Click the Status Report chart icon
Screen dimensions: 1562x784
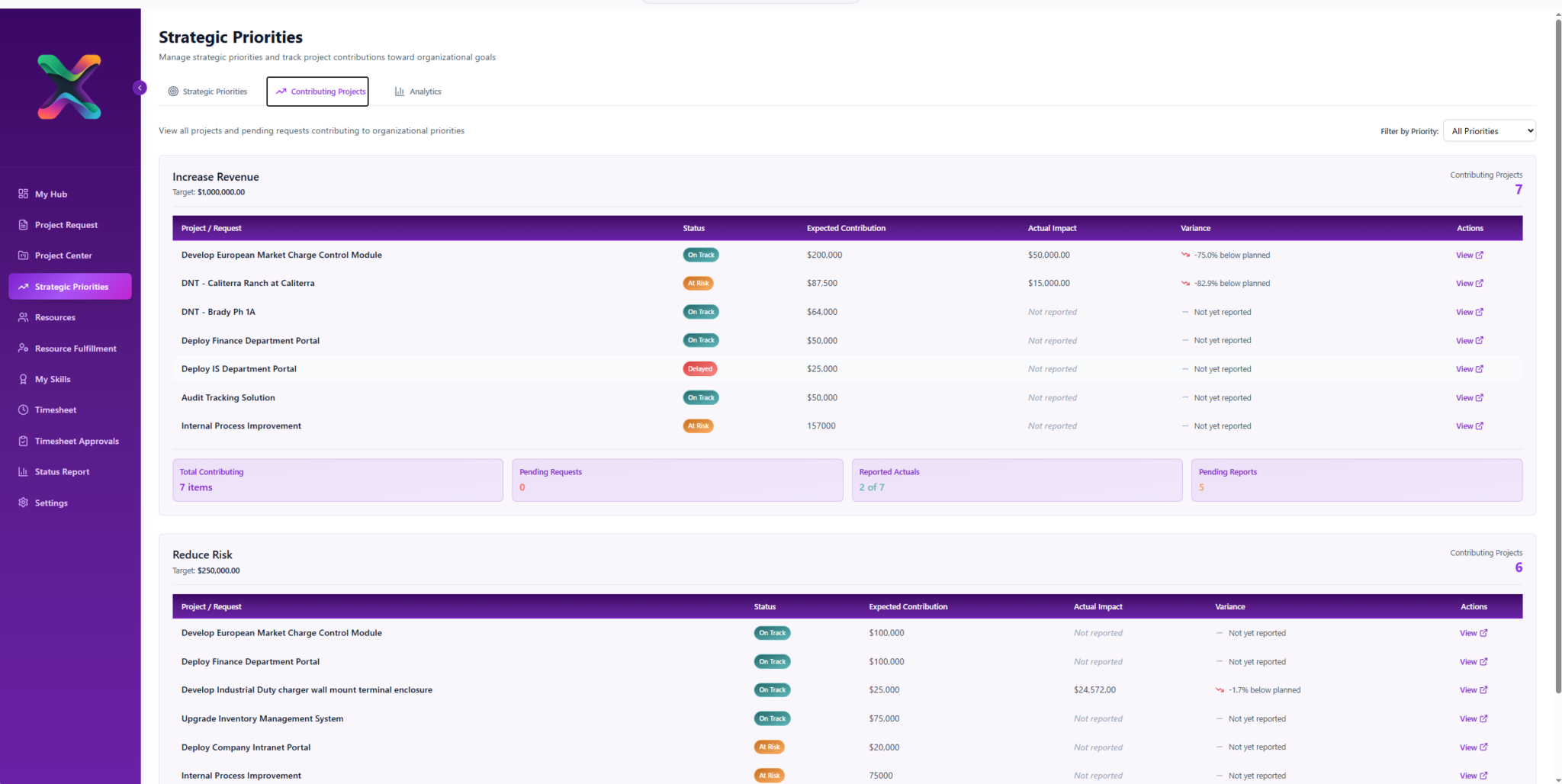(23, 471)
